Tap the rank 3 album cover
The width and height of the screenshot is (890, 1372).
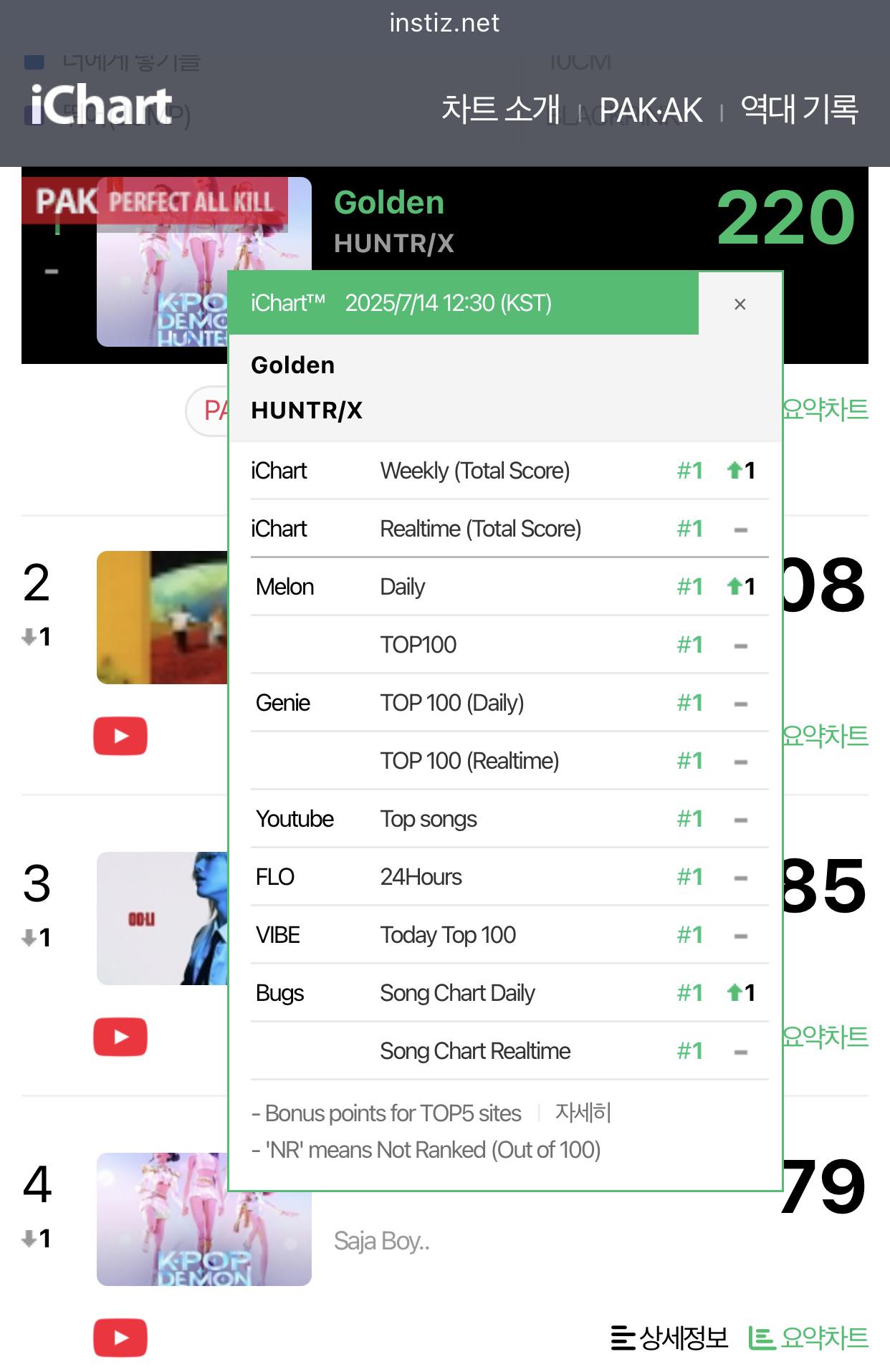click(x=162, y=918)
